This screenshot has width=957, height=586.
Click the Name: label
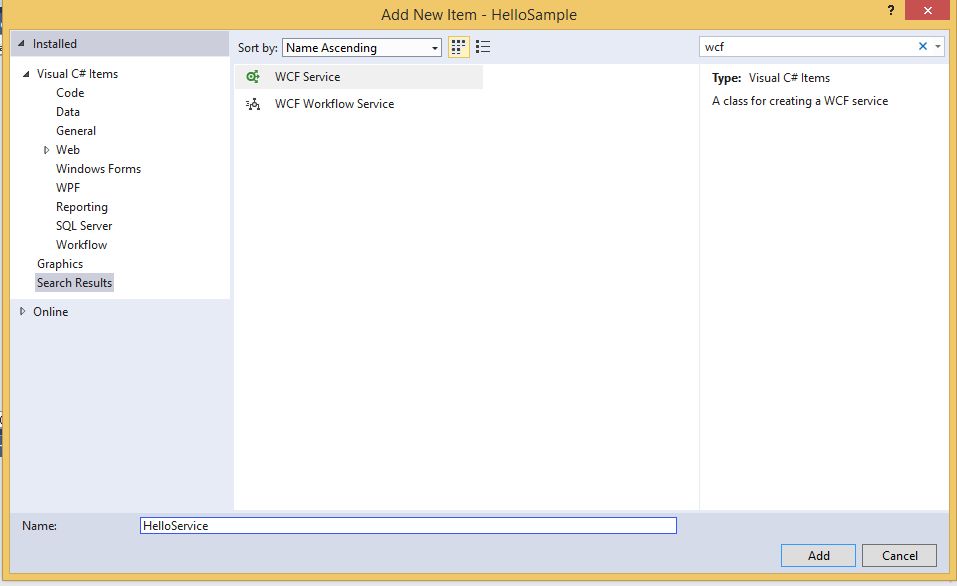[x=39, y=526]
